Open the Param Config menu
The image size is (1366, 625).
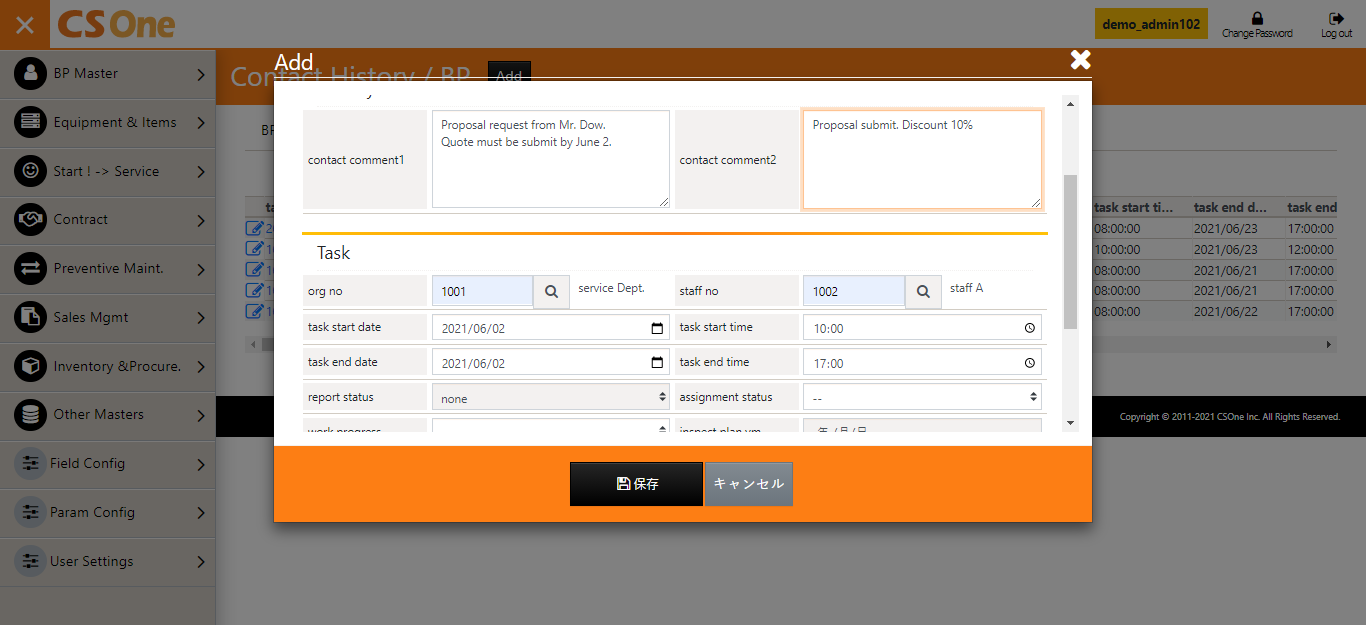(107, 512)
